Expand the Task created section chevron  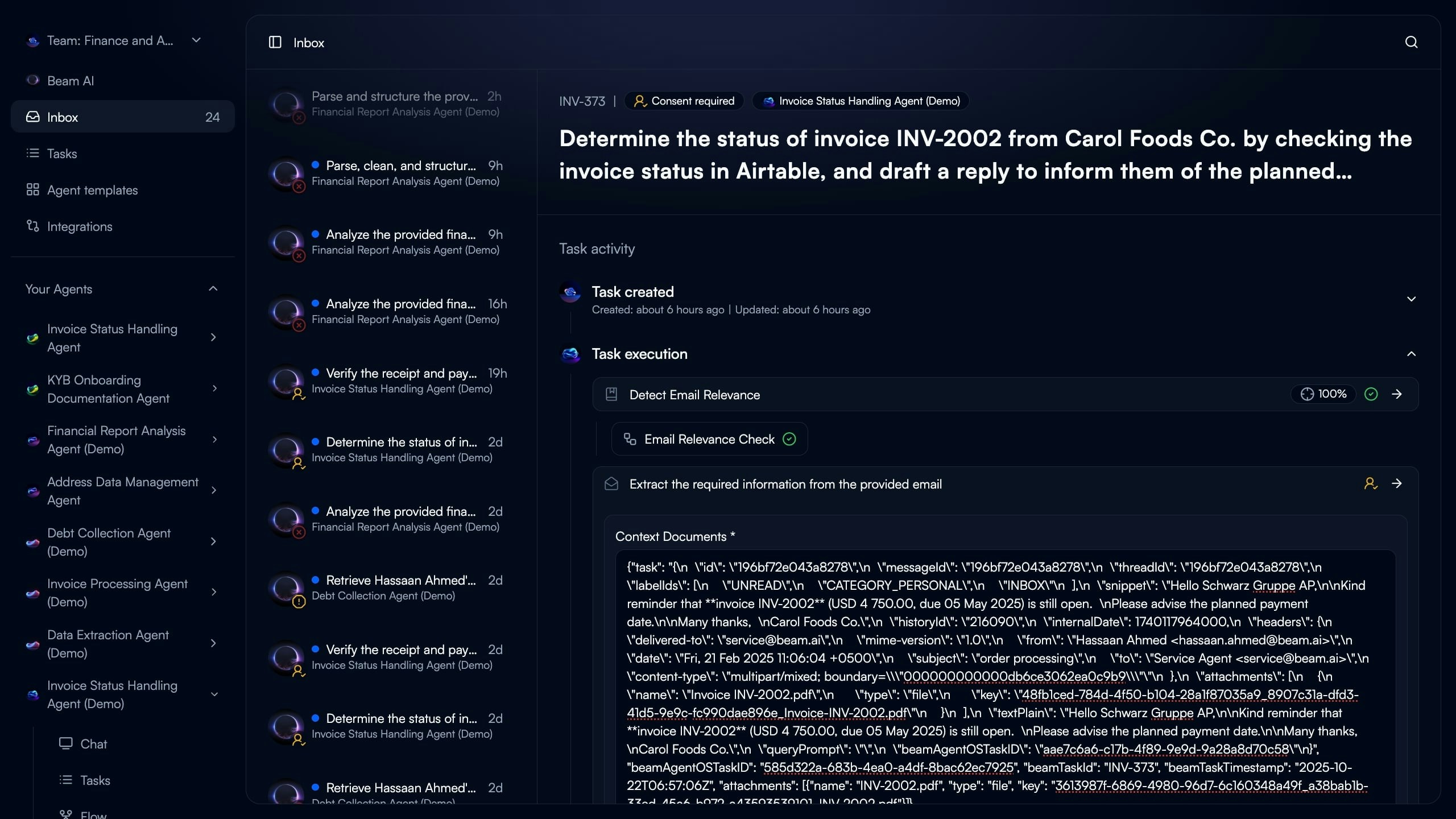click(x=1411, y=299)
